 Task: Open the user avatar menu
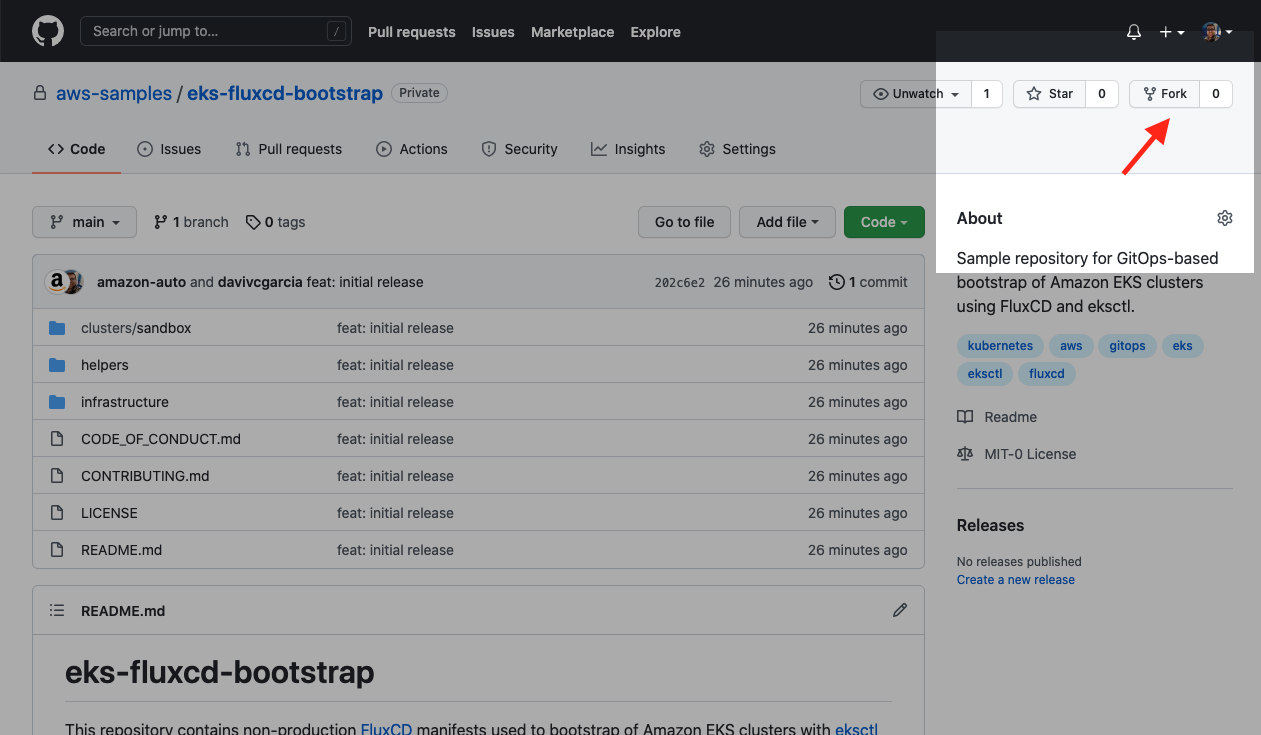coord(1216,32)
